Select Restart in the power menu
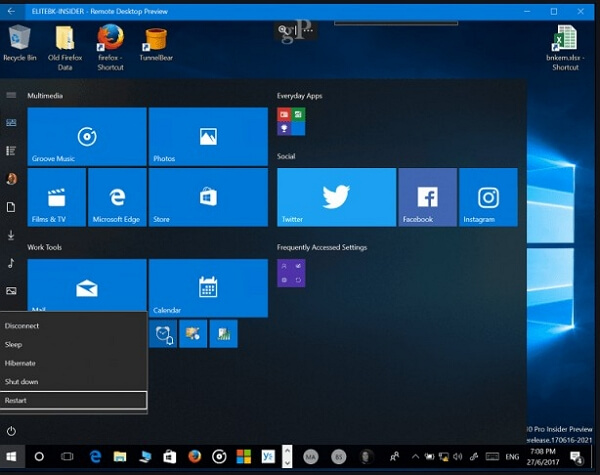600x475 pixels. point(73,400)
